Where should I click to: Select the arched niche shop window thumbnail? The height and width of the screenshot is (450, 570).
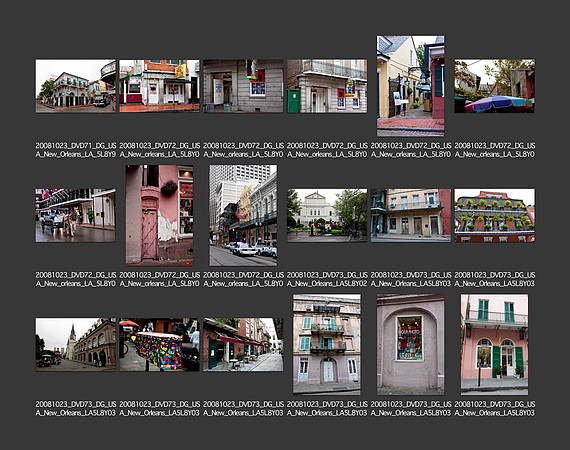[411, 344]
